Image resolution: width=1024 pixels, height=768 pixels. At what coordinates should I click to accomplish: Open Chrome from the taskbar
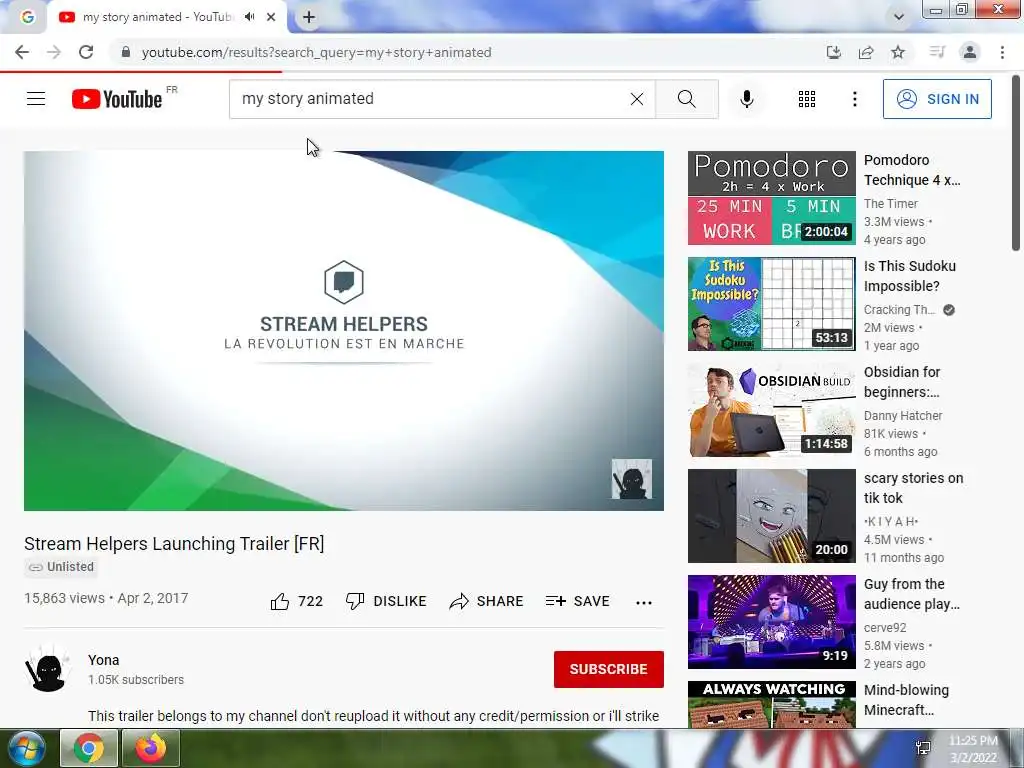(x=89, y=748)
